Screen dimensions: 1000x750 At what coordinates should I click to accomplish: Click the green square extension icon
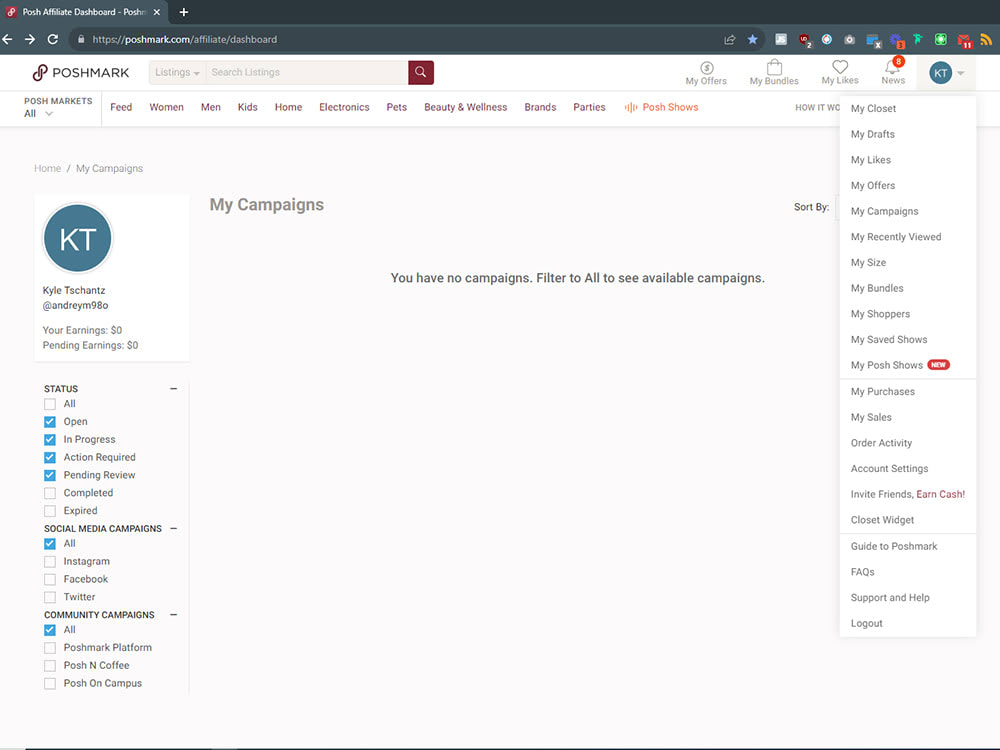coord(941,40)
